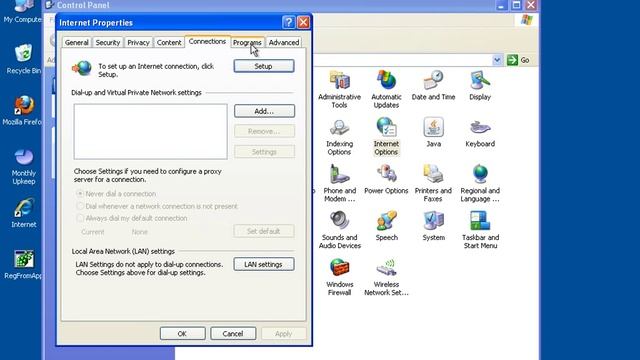640x360 pixels.
Task: Open Printers and Faxes
Action: (x=433, y=183)
